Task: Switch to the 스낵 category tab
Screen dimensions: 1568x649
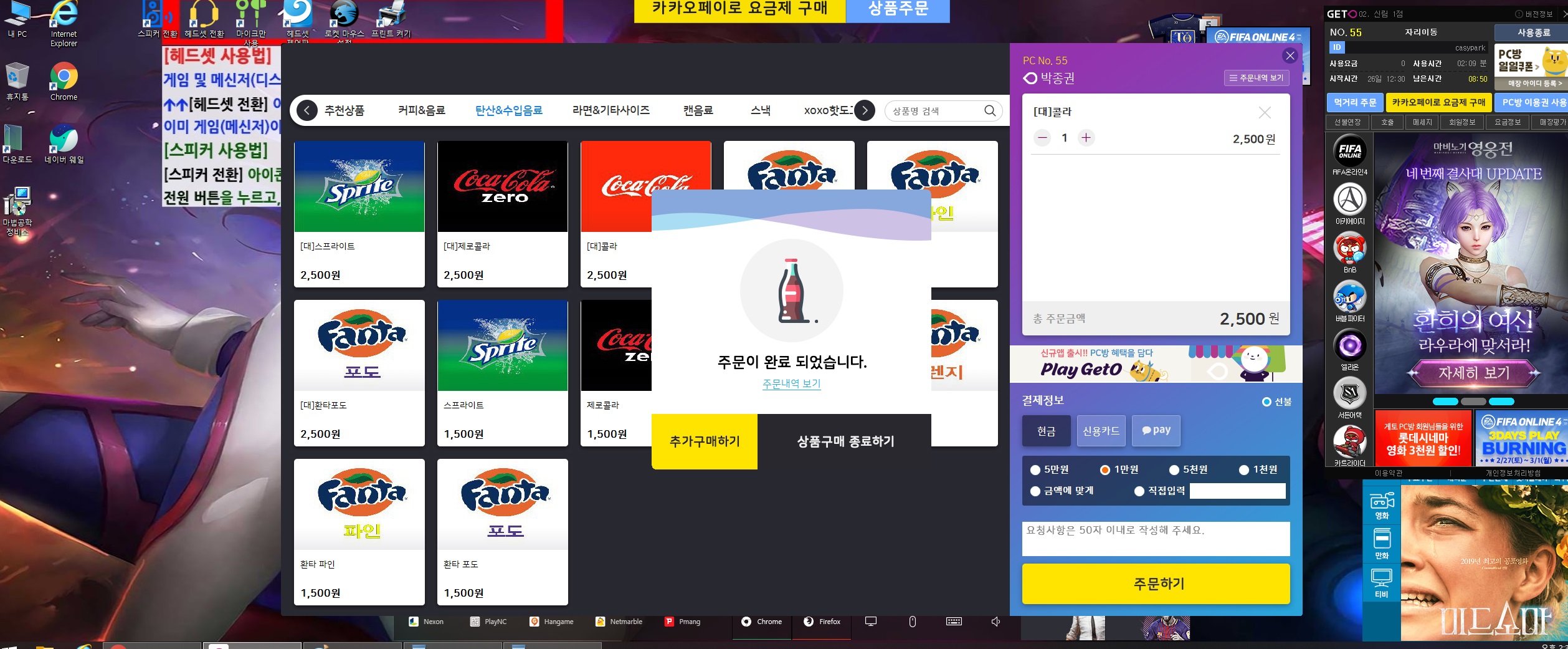Action: [761, 111]
